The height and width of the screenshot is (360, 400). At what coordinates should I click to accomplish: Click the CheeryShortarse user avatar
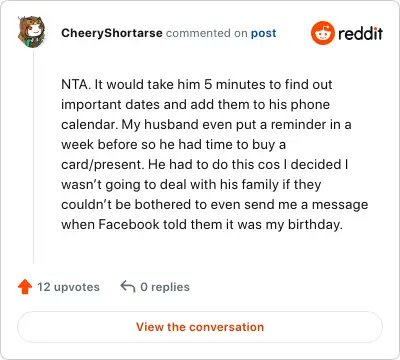[32, 32]
